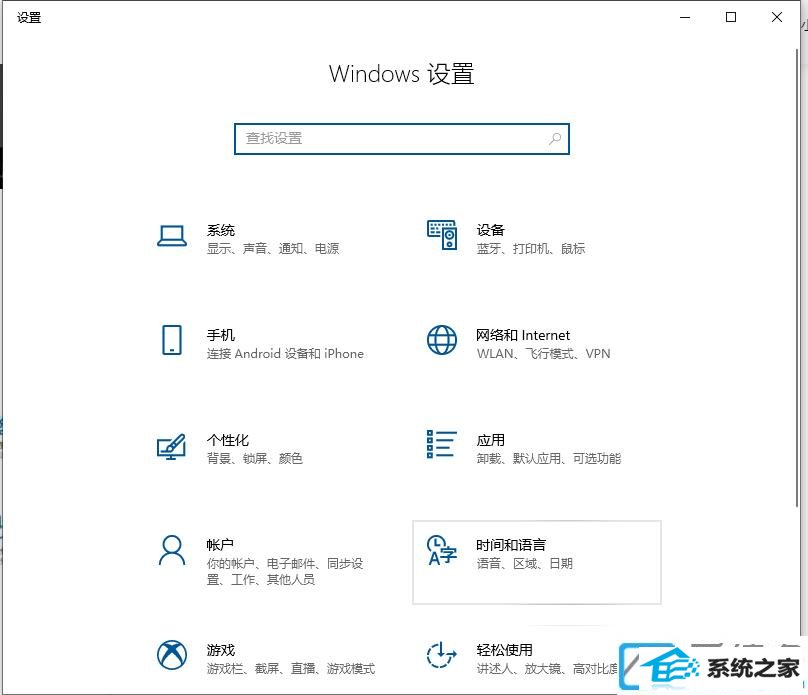Click the text WLAN、飞行模式、VPN
Screen dimensions: 808x695
[543, 353]
